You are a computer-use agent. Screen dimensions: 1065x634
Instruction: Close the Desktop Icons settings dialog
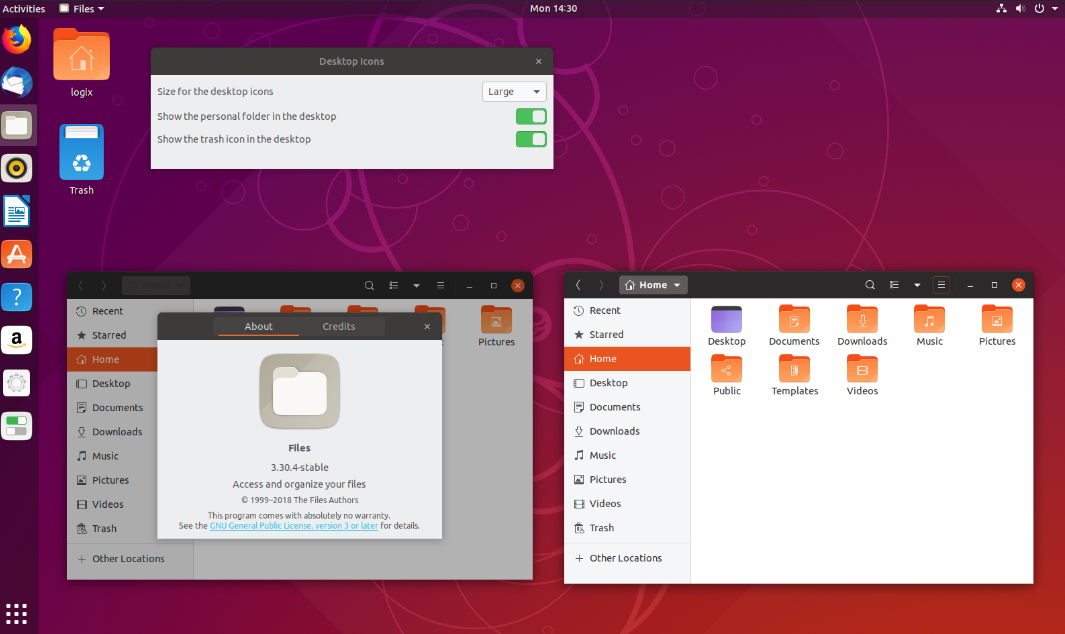(539, 61)
